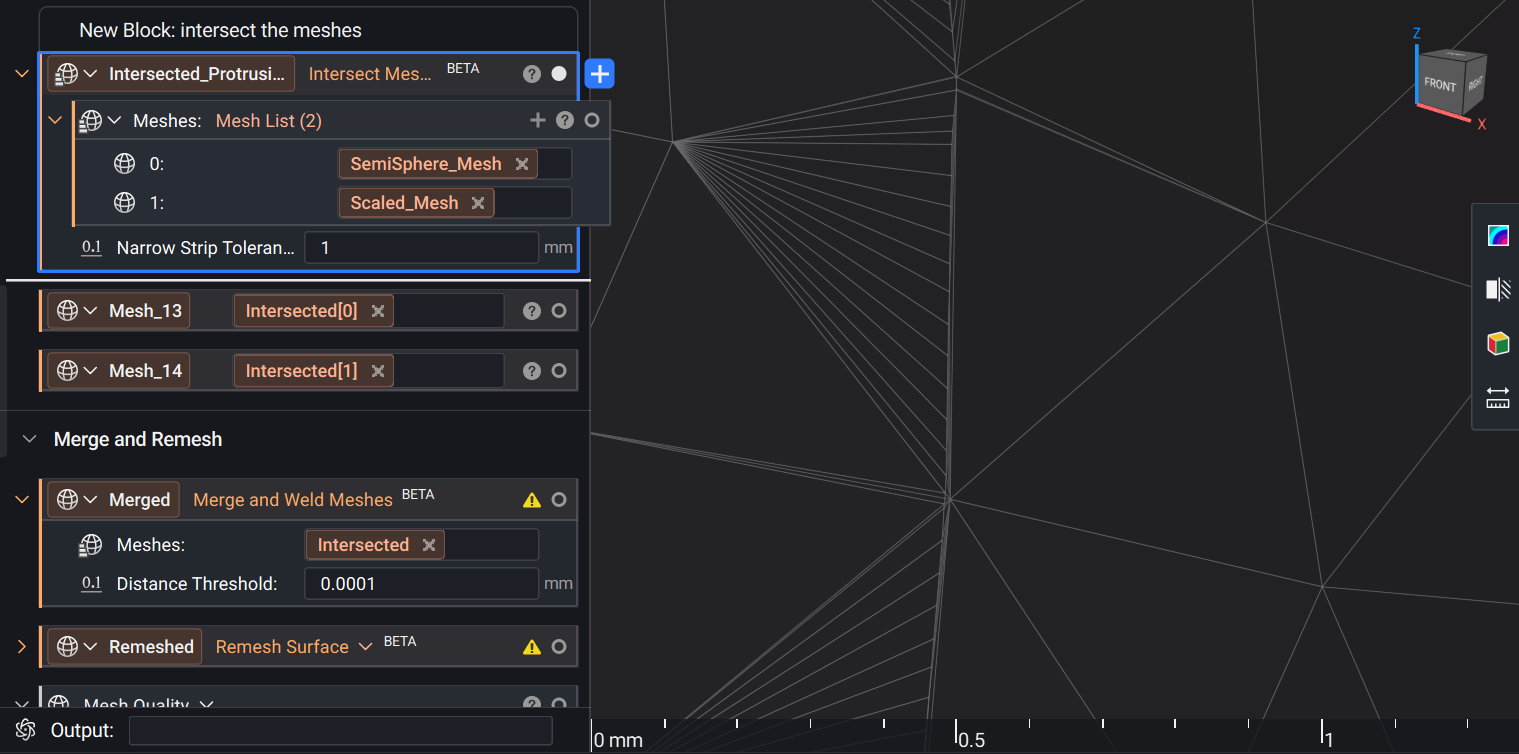Click the warning icon on Merged block

click(532, 500)
